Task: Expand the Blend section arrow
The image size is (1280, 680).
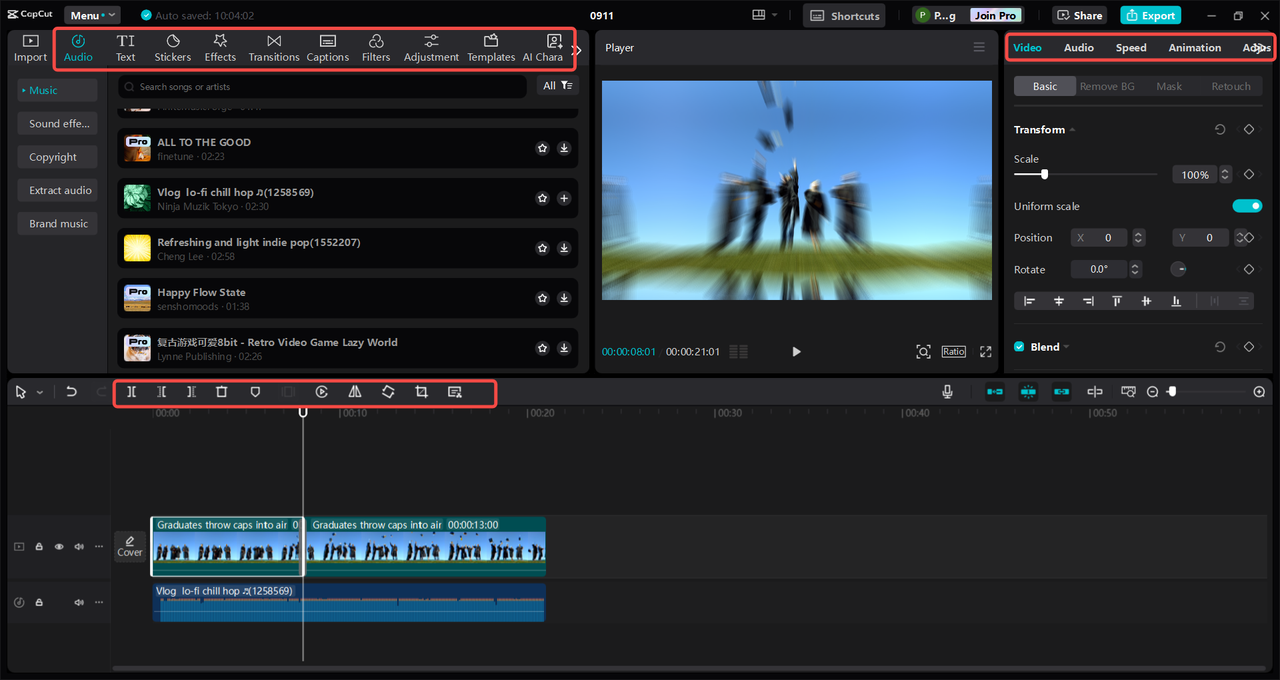Action: 1066,347
